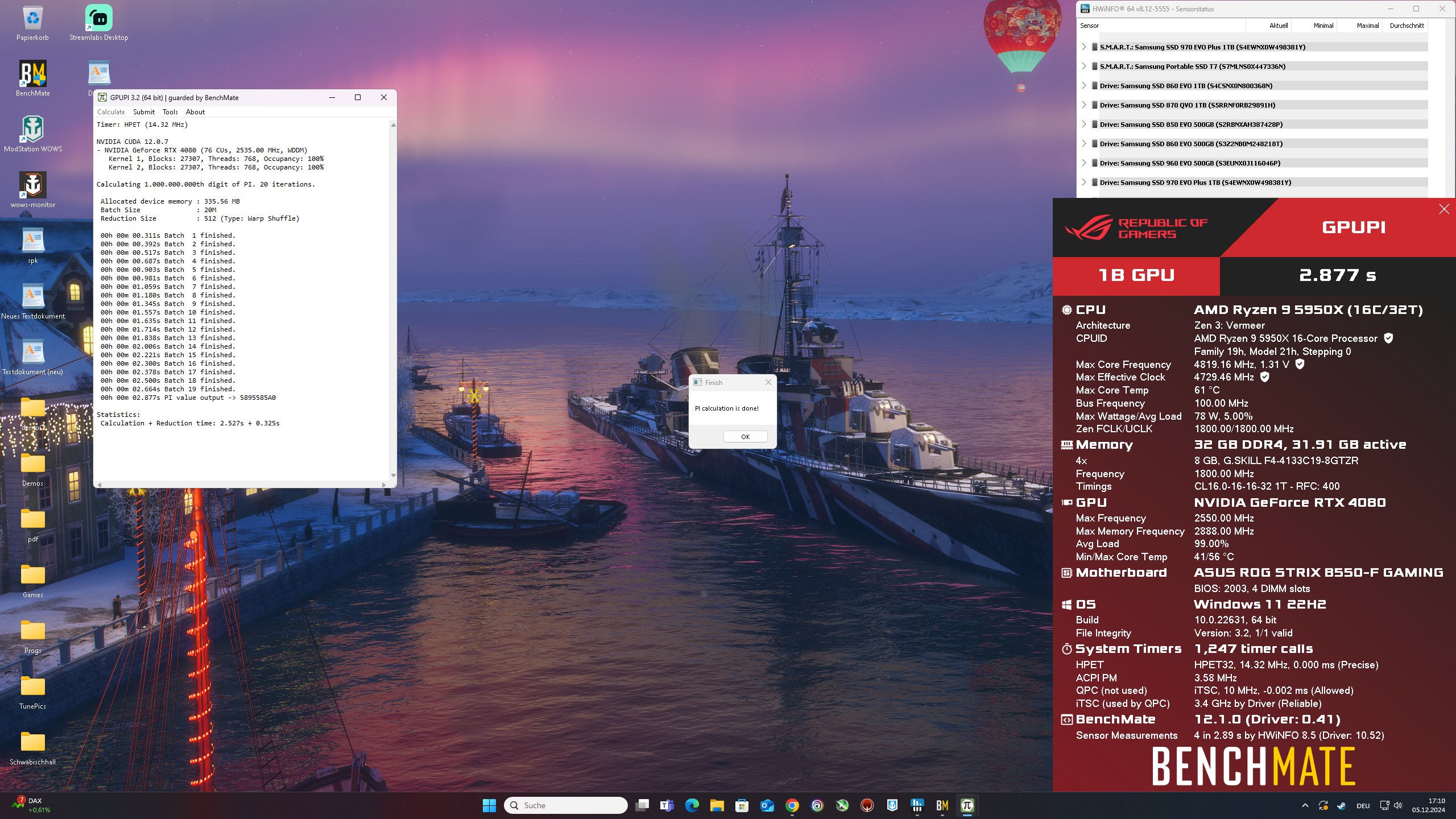Click 'PI calculation is done!' message text
The image size is (1456, 819).
[x=727, y=408]
